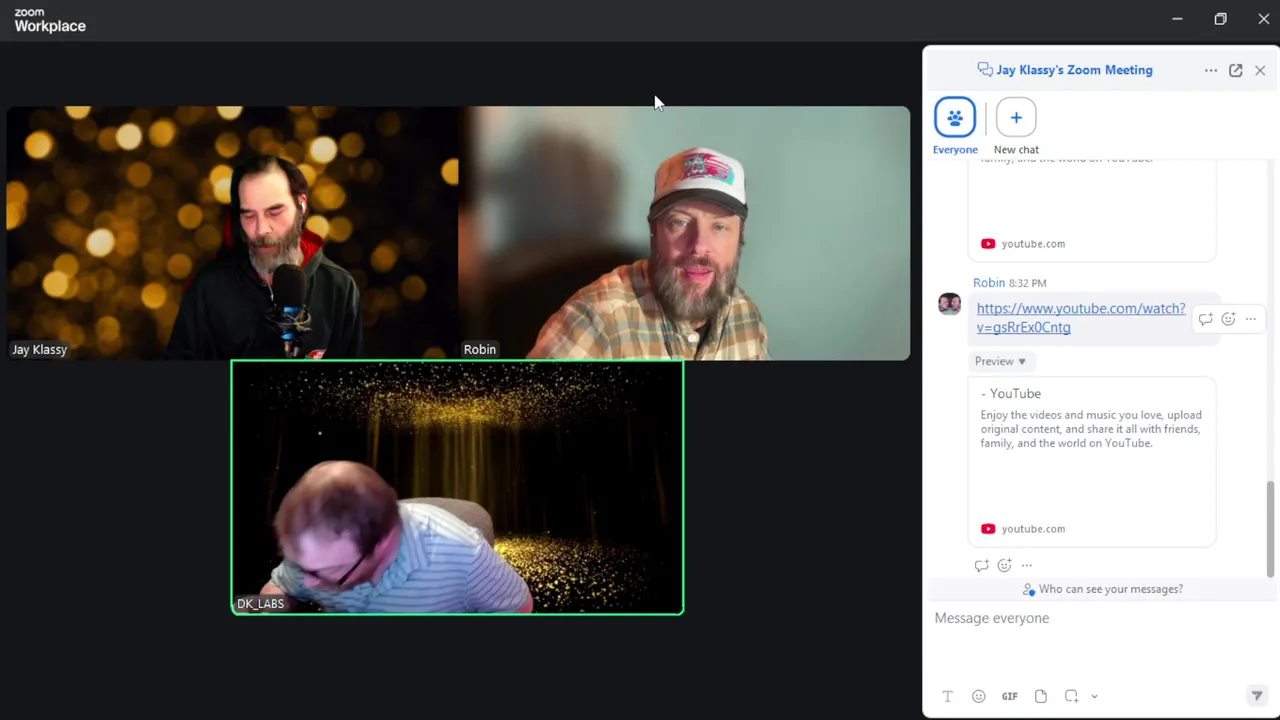Open the emoji picker in composer
Image resolution: width=1280 pixels, height=720 pixels.
978,696
